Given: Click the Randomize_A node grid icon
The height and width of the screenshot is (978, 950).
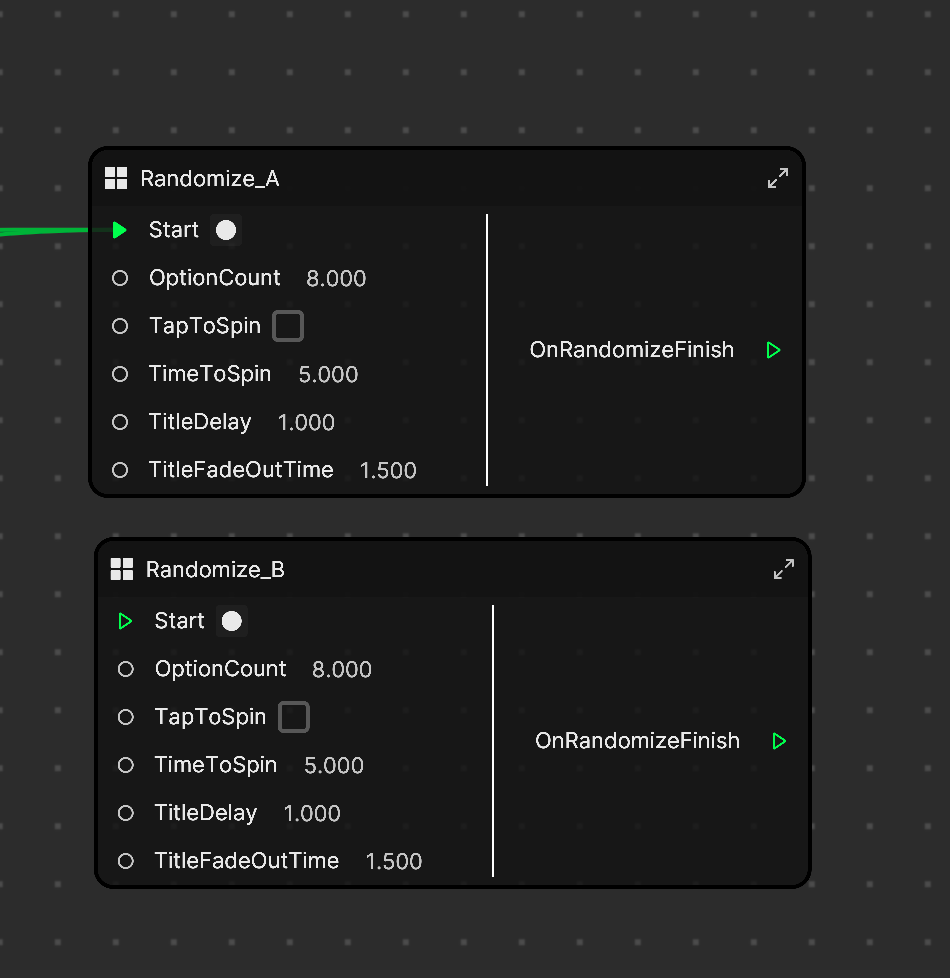Looking at the screenshot, I should (x=116, y=178).
